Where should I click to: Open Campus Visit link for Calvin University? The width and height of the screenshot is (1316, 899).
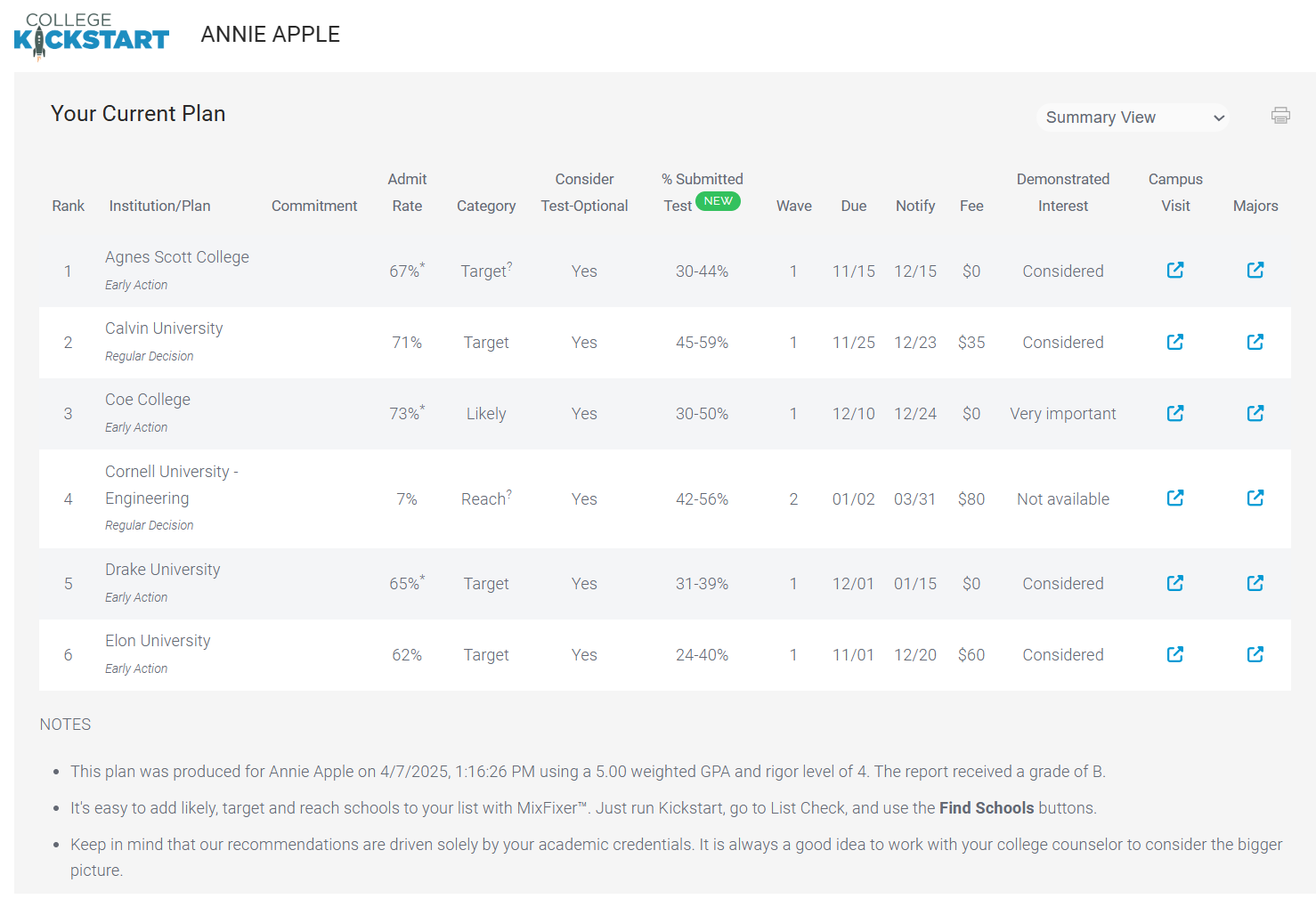(x=1175, y=342)
